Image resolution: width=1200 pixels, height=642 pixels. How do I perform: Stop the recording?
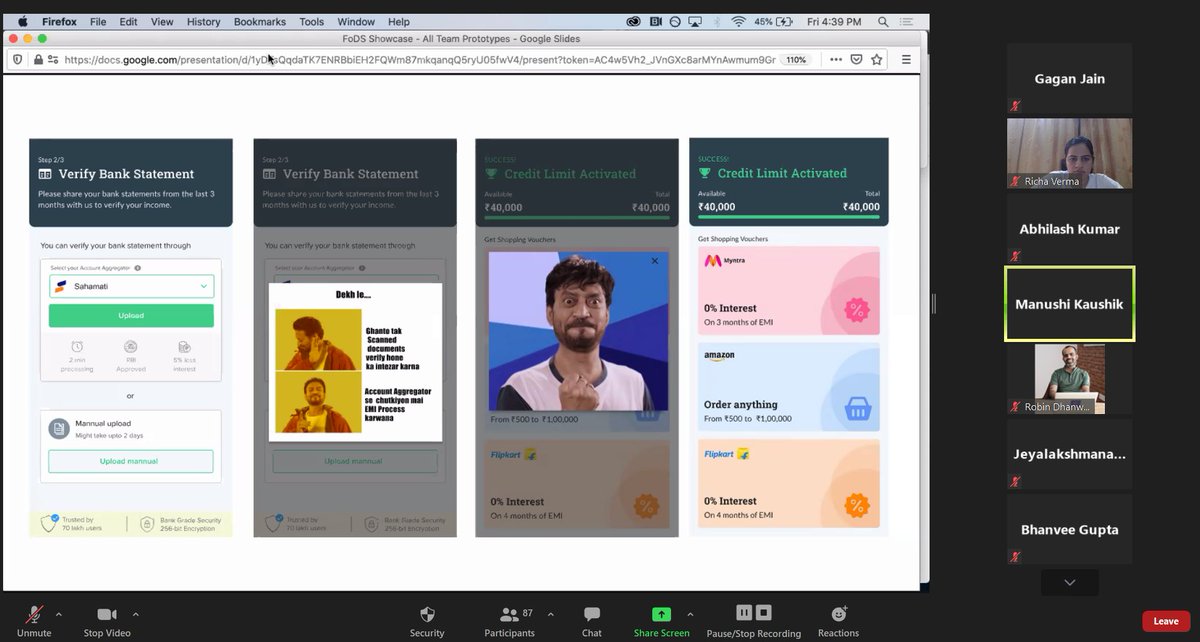pos(763,612)
